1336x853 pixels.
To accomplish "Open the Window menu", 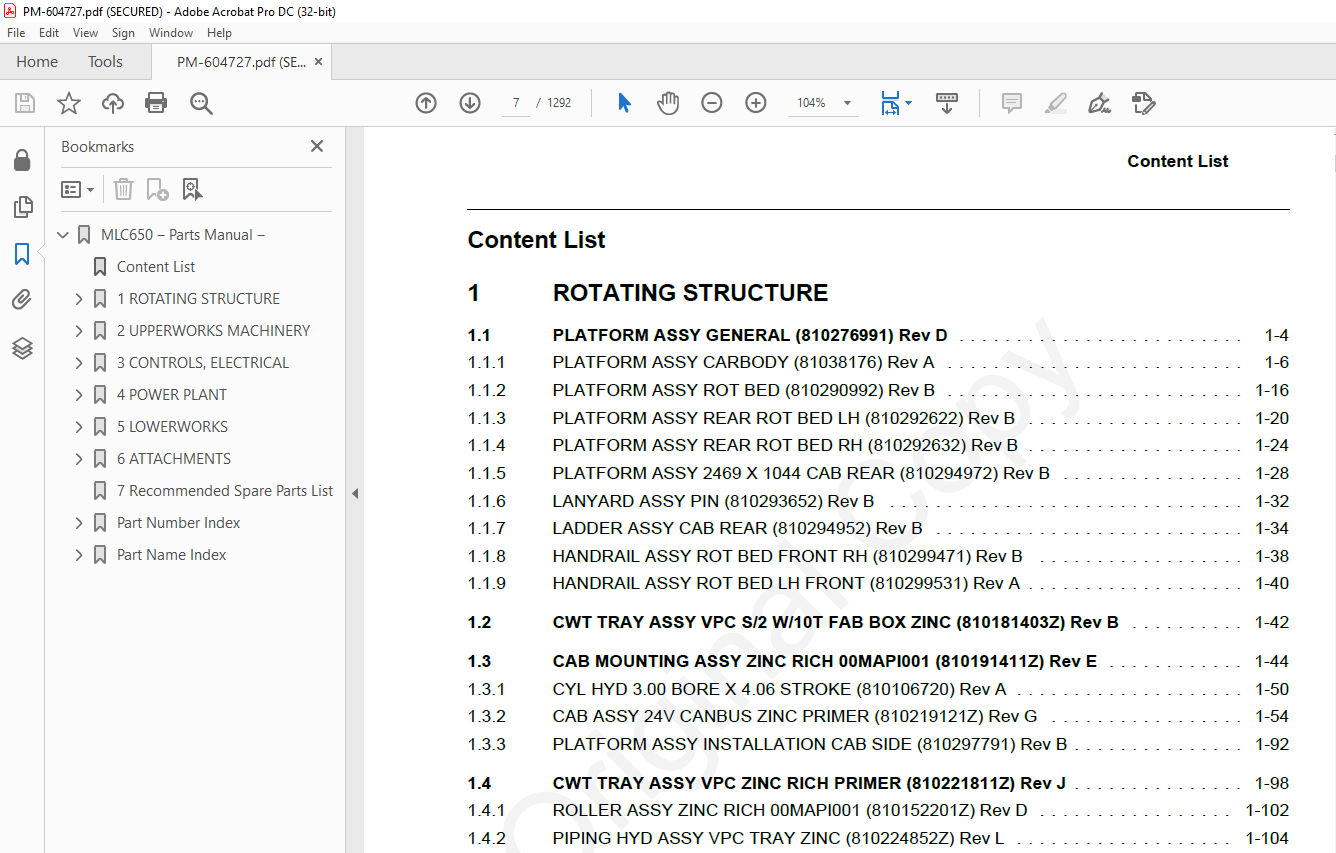I will coord(171,33).
